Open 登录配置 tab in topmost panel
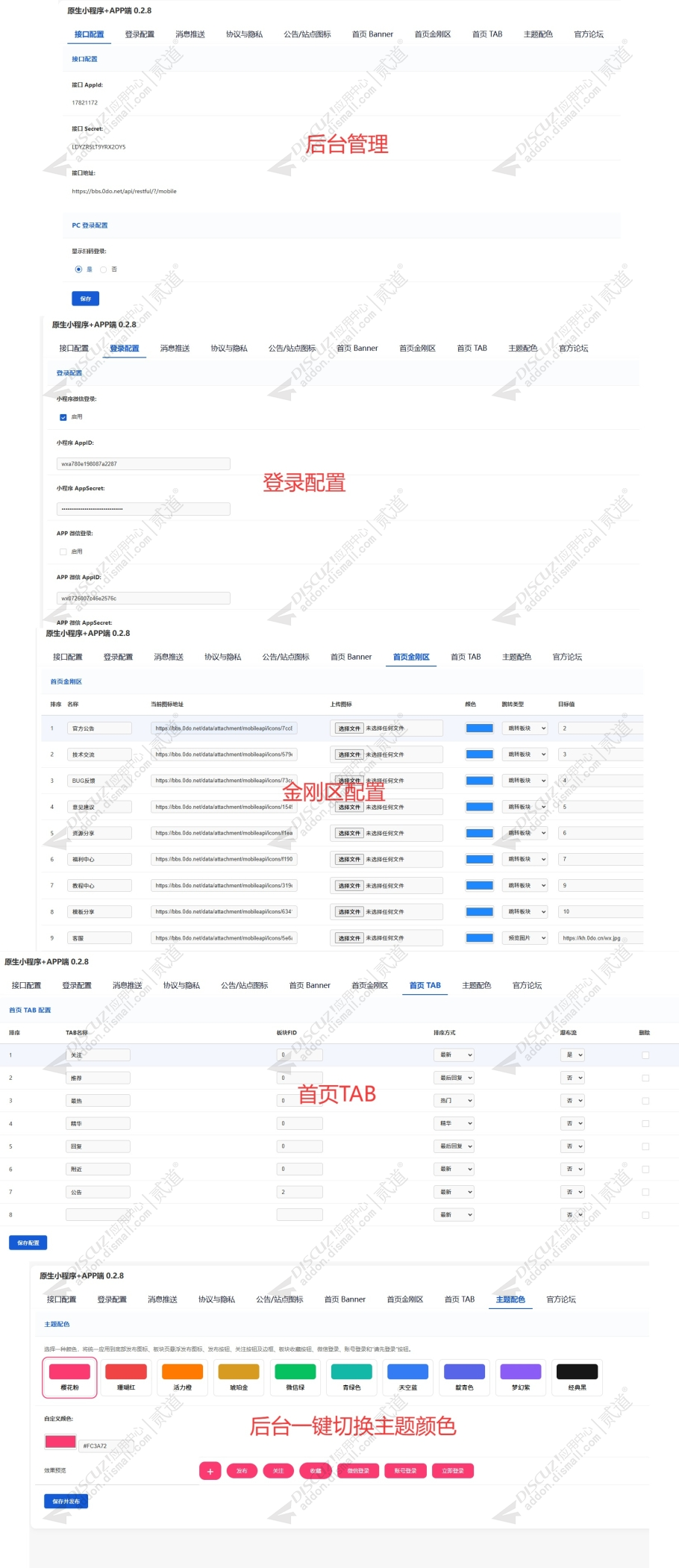The image size is (679, 1568). (140, 34)
